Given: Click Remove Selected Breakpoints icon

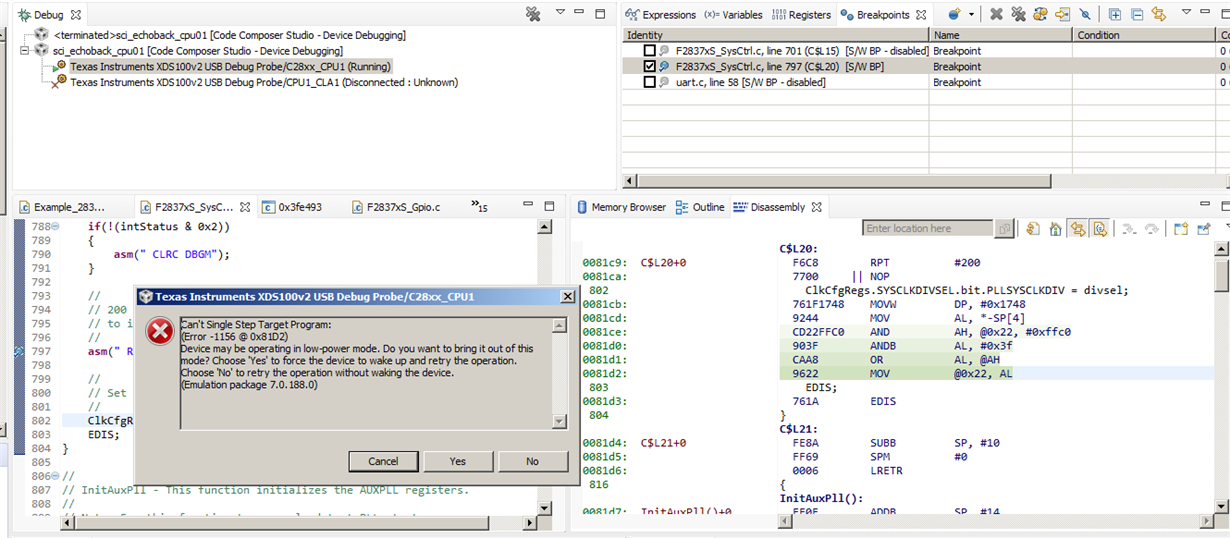Looking at the screenshot, I should click(996, 14).
